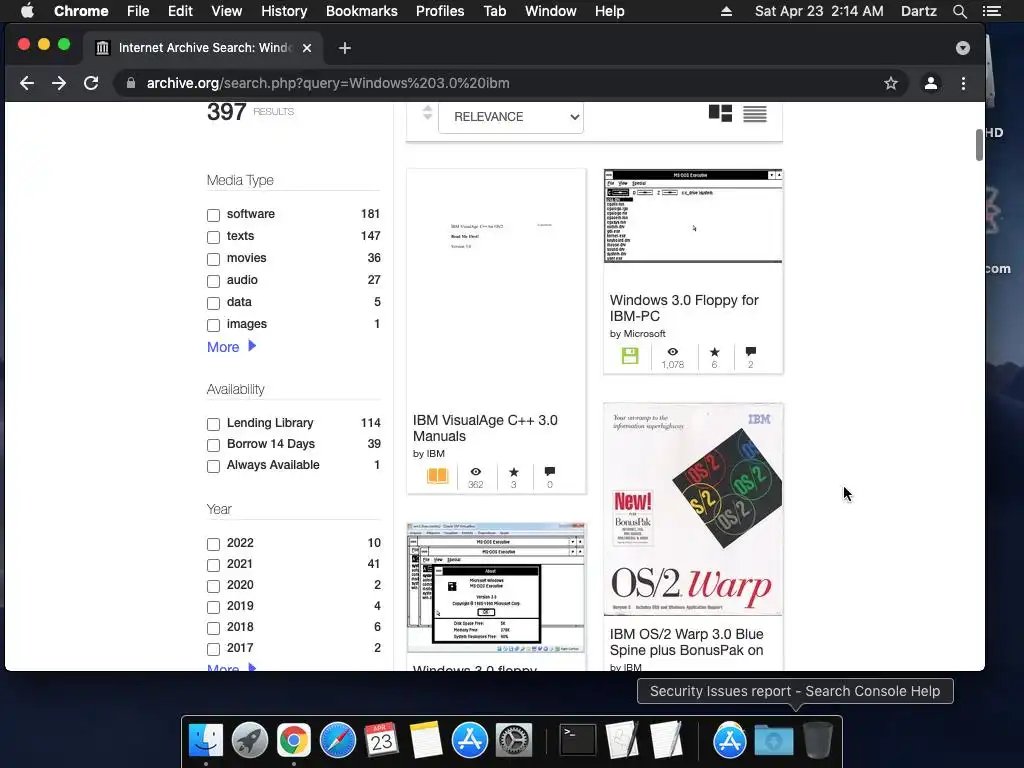Open the Notes app from the Dock
The height and width of the screenshot is (768, 1024).
[426, 740]
